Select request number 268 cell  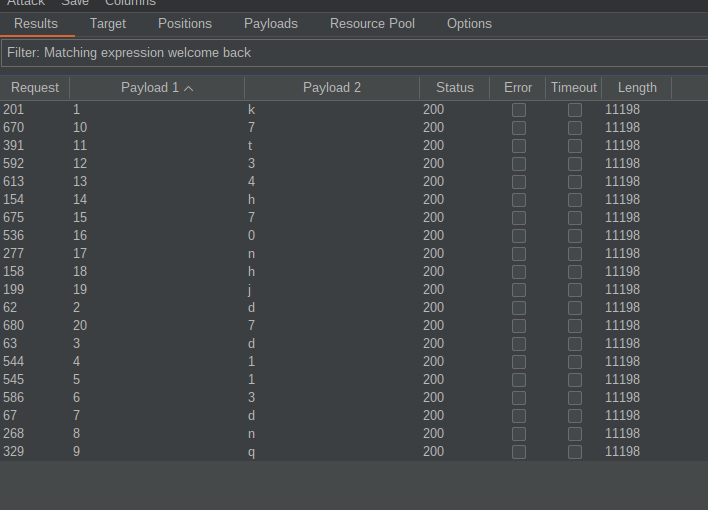pos(14,434)
